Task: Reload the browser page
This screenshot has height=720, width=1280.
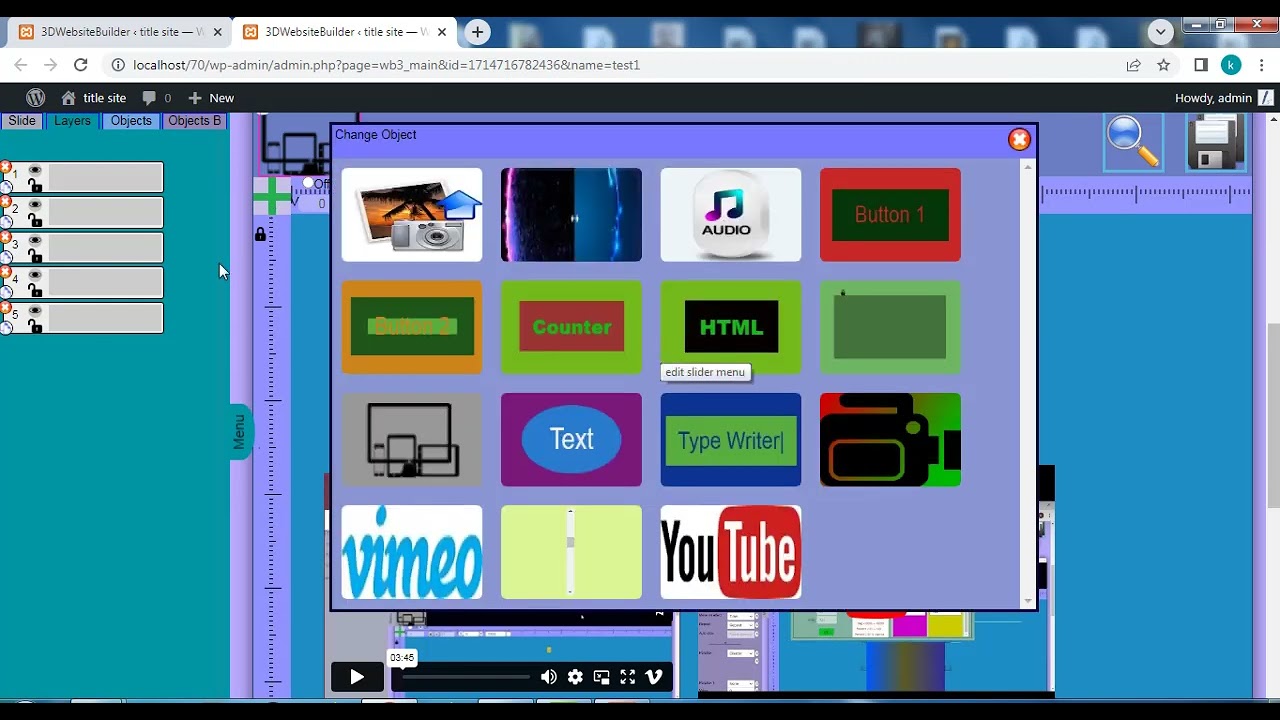Action: [81, 65]
